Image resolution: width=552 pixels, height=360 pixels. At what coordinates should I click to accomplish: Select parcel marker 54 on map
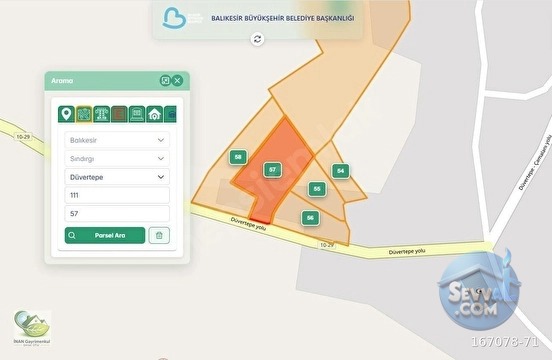pyautogui.click(x=340, y=171)
